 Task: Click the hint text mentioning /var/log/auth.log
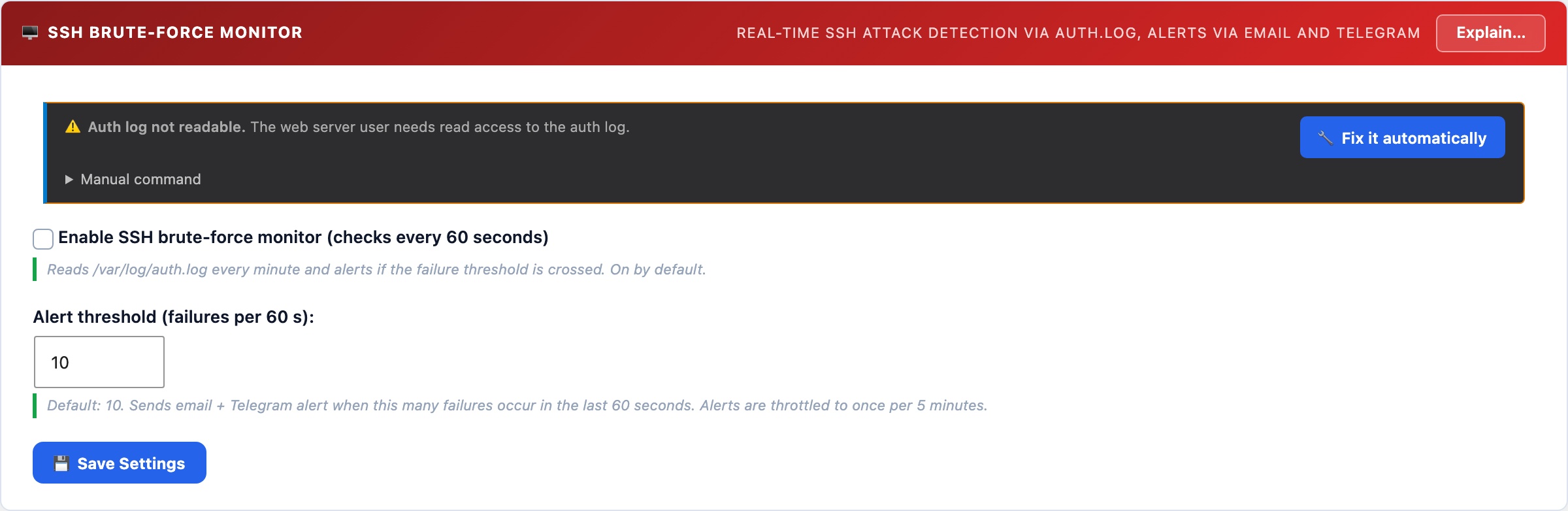pyautogui.click(x=376, y=269)
